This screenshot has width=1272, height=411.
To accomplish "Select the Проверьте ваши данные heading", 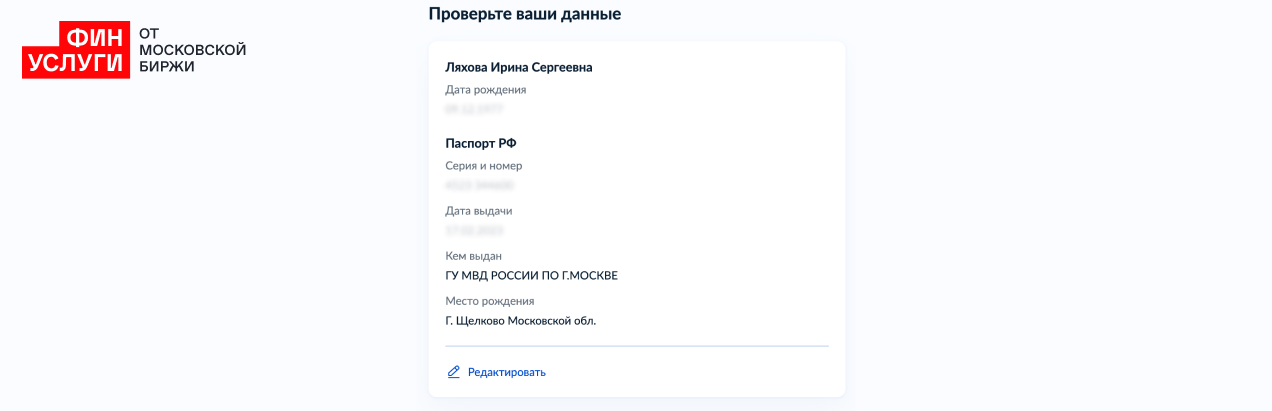I will (x=525, y=14).
